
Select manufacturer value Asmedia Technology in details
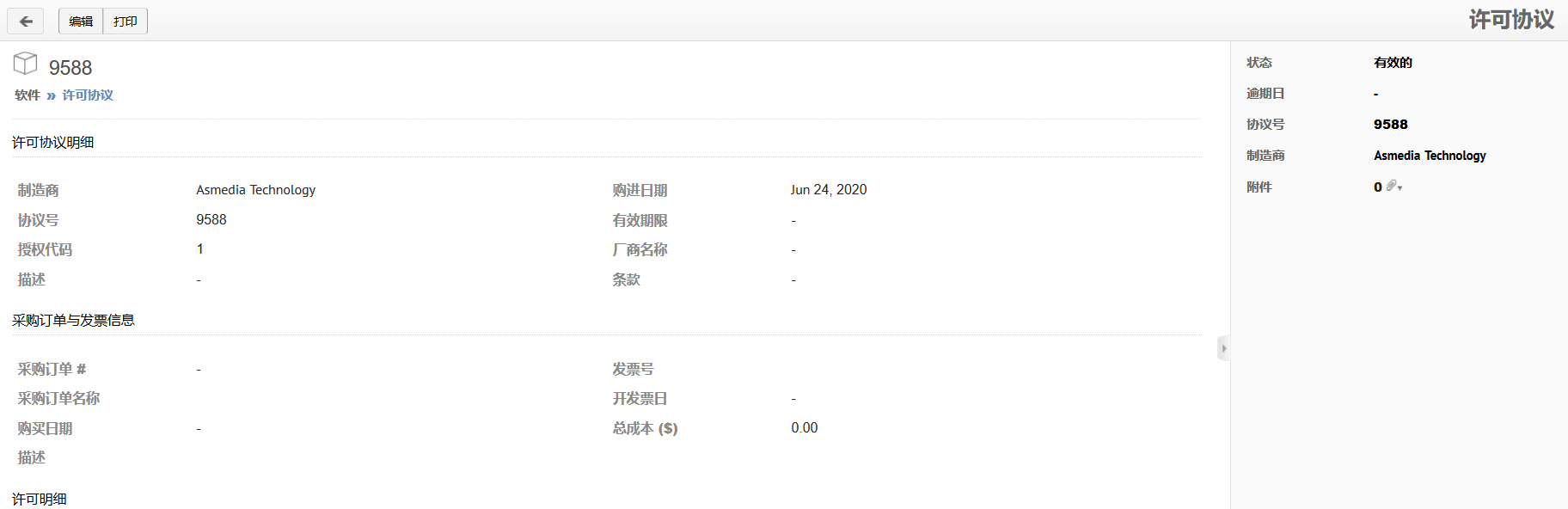pos(256,190)
